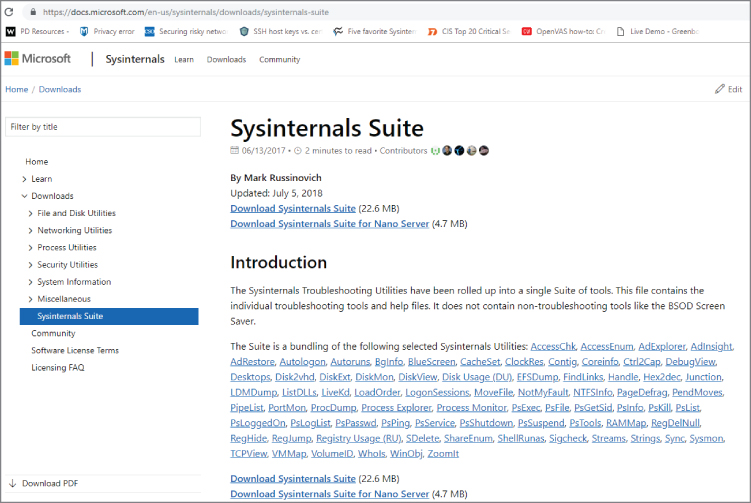Open the Downloads top menu
Screen dimensions: 751x503
[226, 59]
